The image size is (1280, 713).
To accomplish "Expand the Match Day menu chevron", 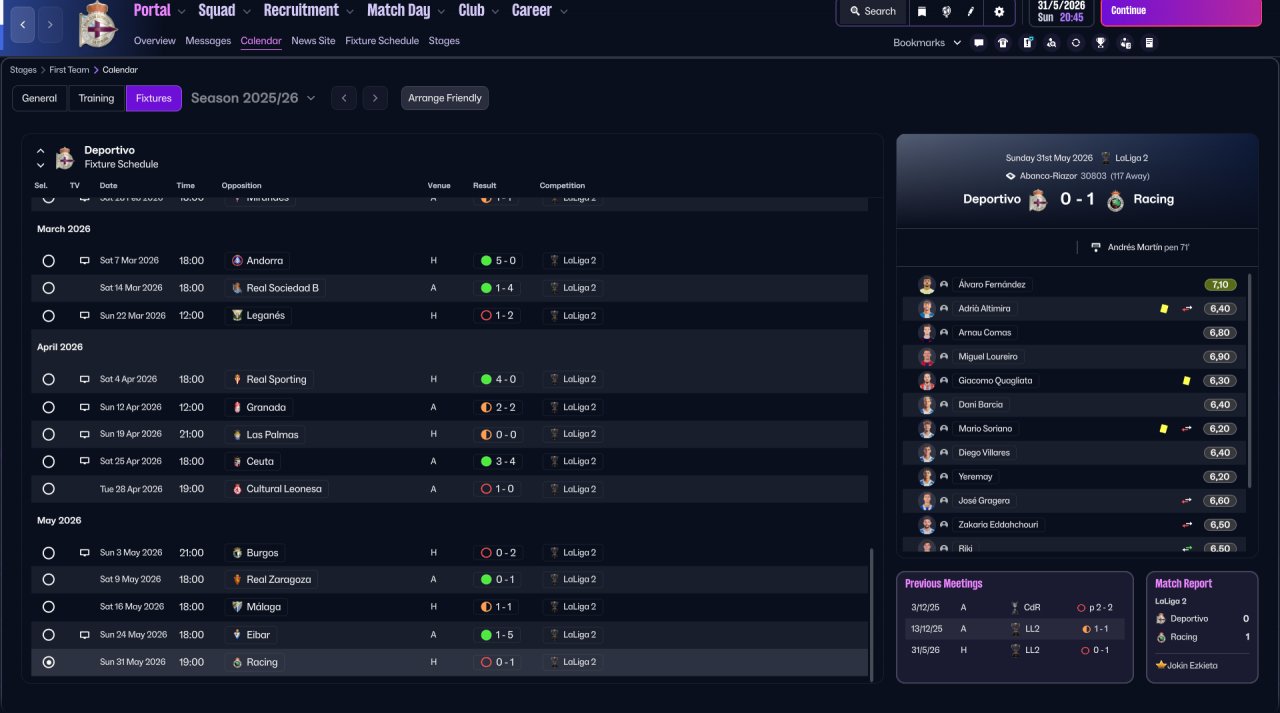I will click(x=441, y=12).
